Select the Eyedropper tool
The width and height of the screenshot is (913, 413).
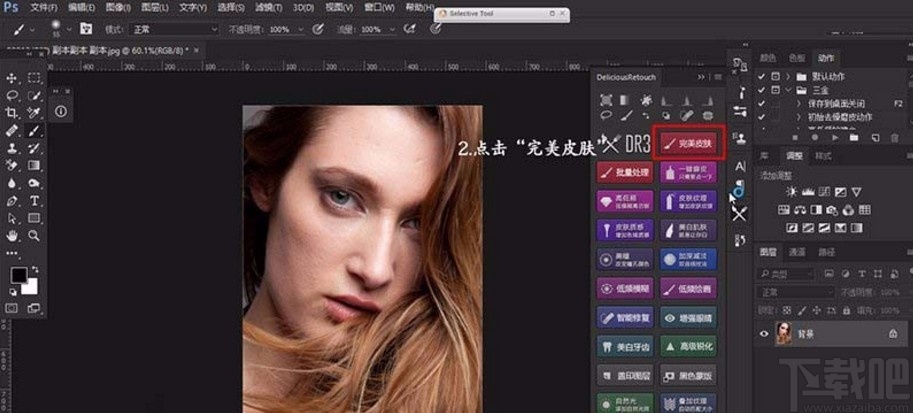coord(34,112)
